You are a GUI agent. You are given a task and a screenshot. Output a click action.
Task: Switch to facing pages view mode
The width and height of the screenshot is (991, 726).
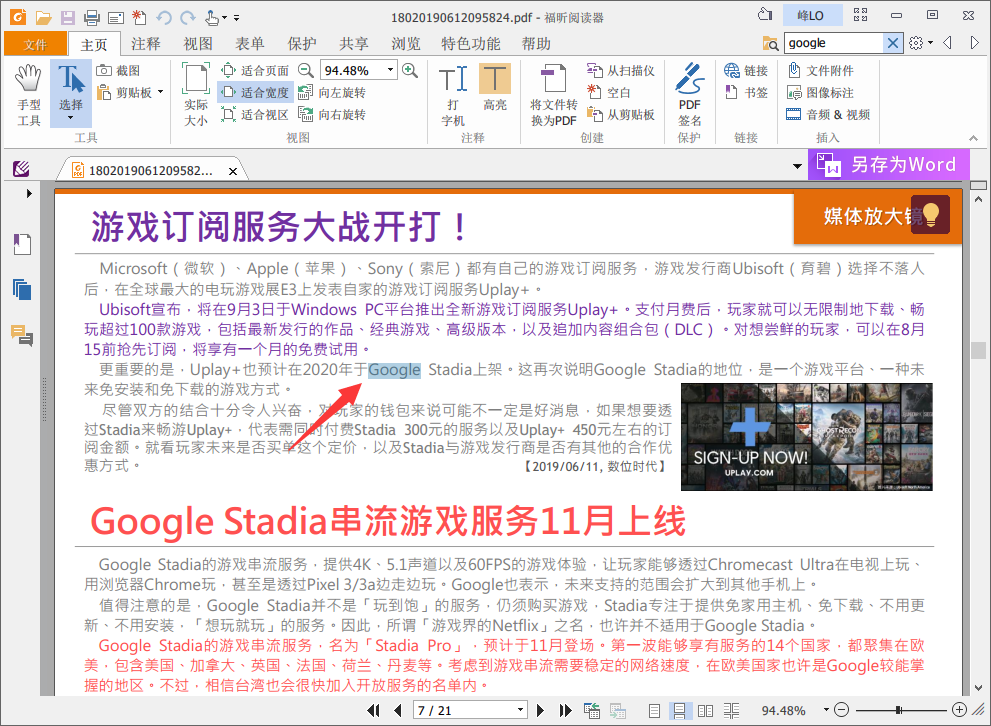(705, 711)
